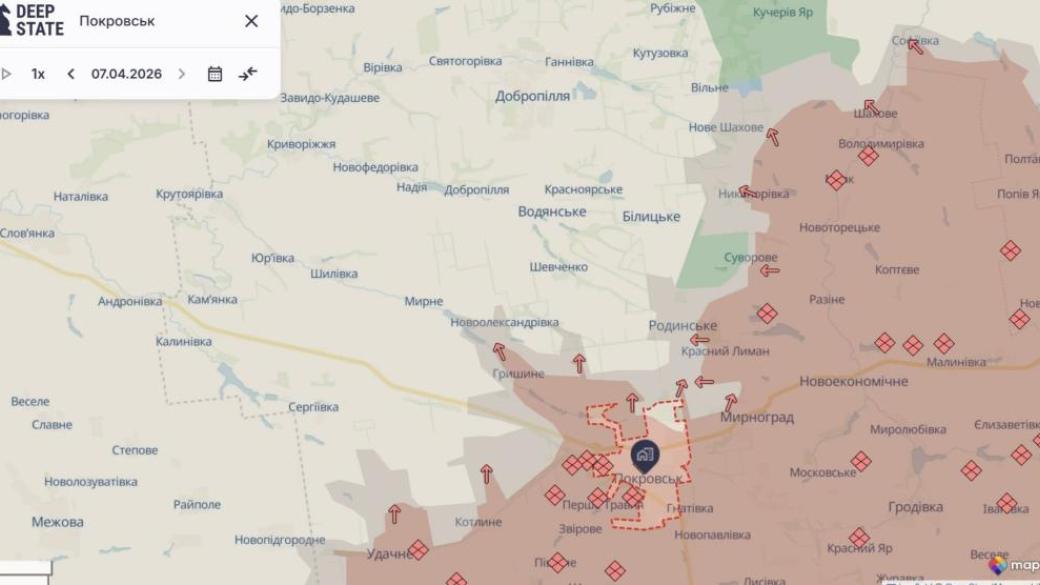Start timeline playback
The width and height of the screenshot is (1040, 585).
point(7,74)
